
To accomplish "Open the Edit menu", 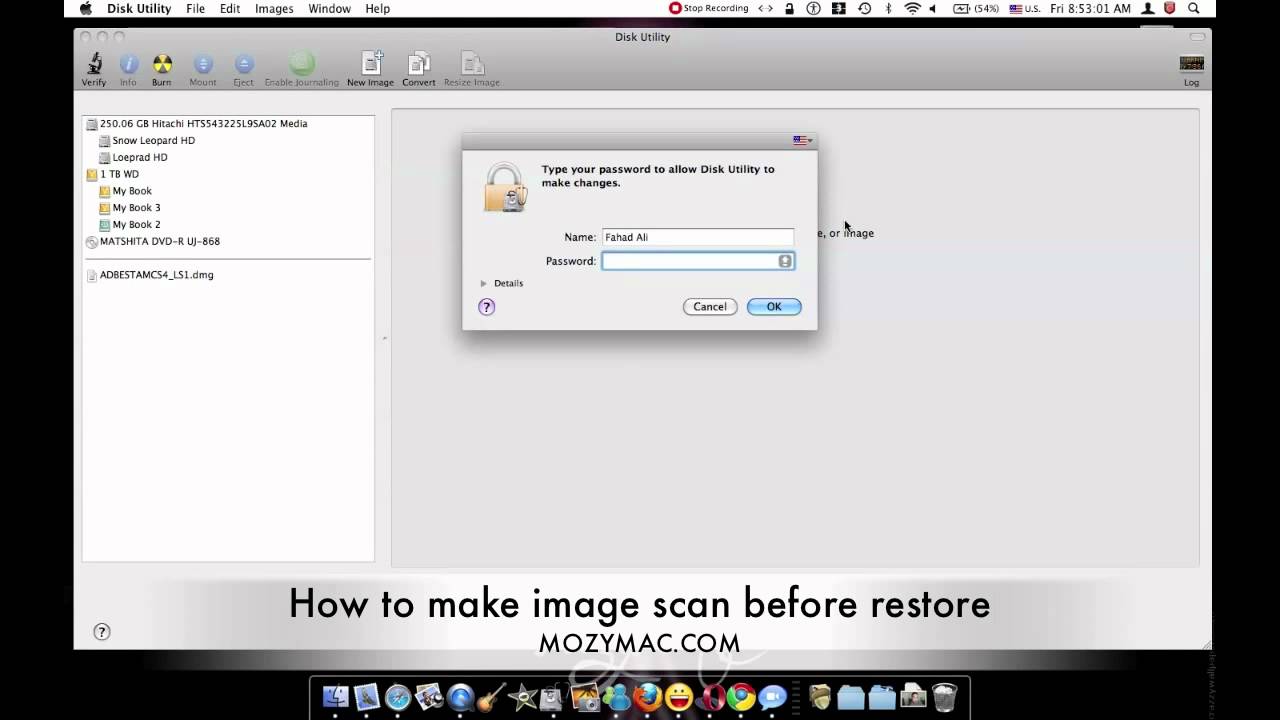I will (x=230, y=8).
